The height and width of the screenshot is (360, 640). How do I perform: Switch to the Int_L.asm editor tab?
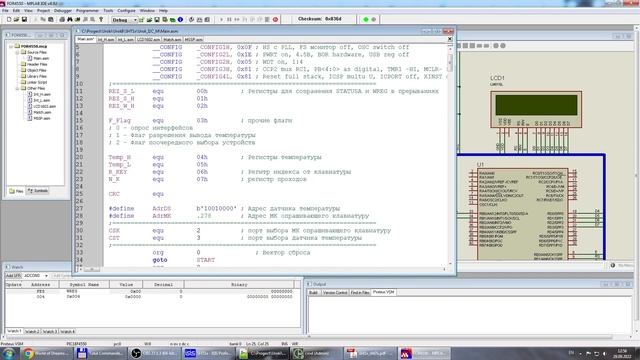tap(126, 40)
